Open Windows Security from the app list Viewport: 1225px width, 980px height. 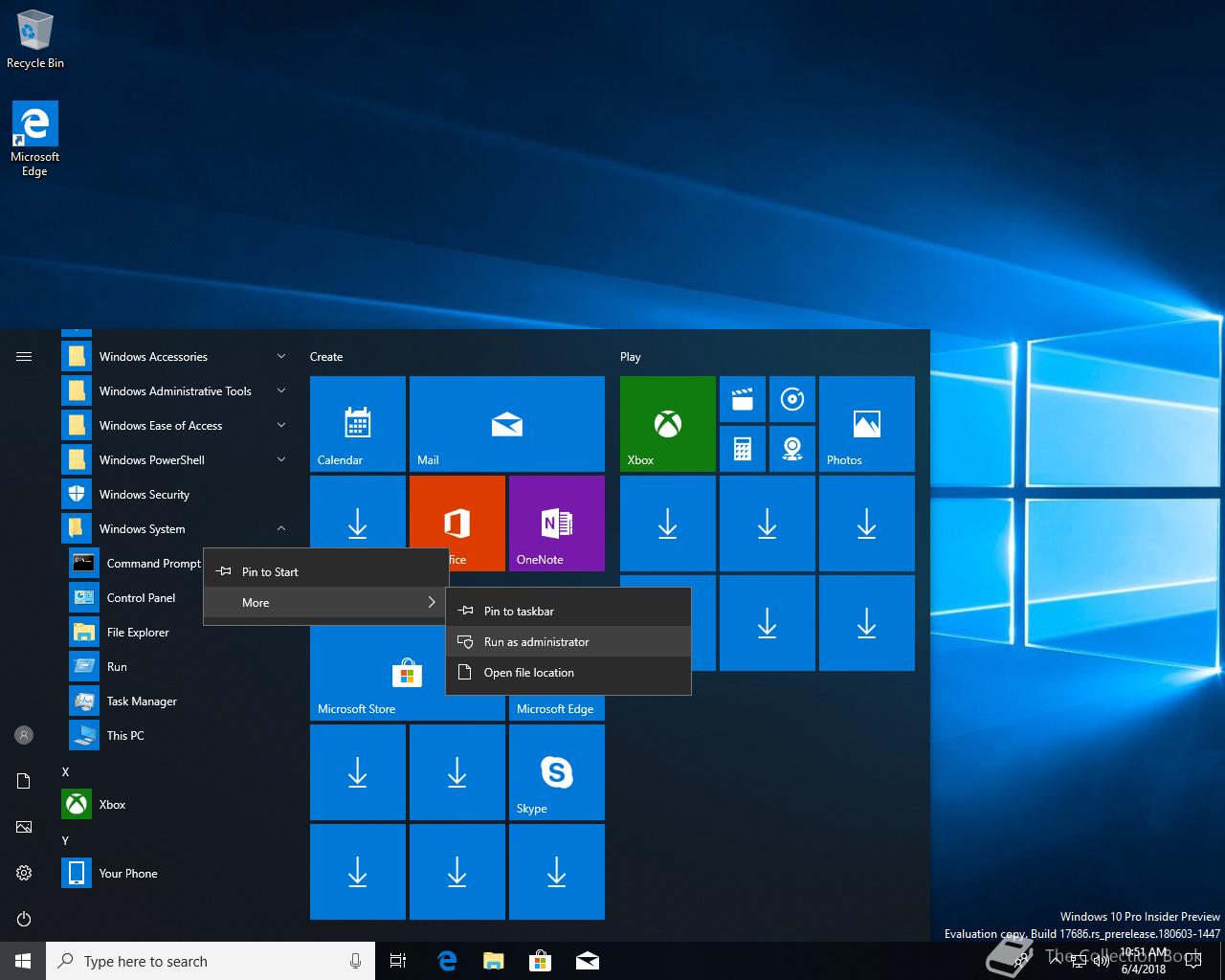[178, 494]
